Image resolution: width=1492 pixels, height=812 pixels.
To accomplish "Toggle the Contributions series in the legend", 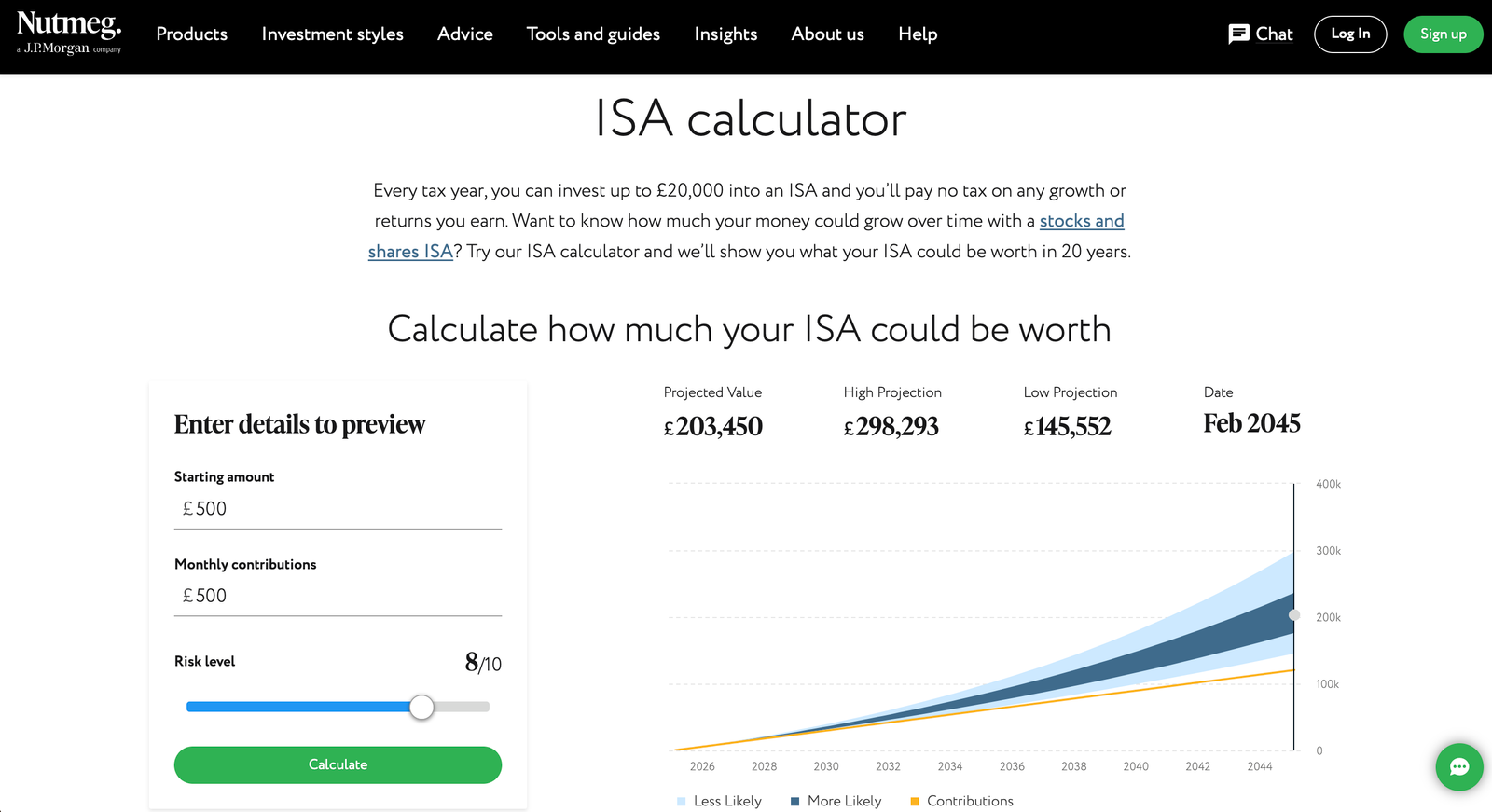I will [915, 801].
